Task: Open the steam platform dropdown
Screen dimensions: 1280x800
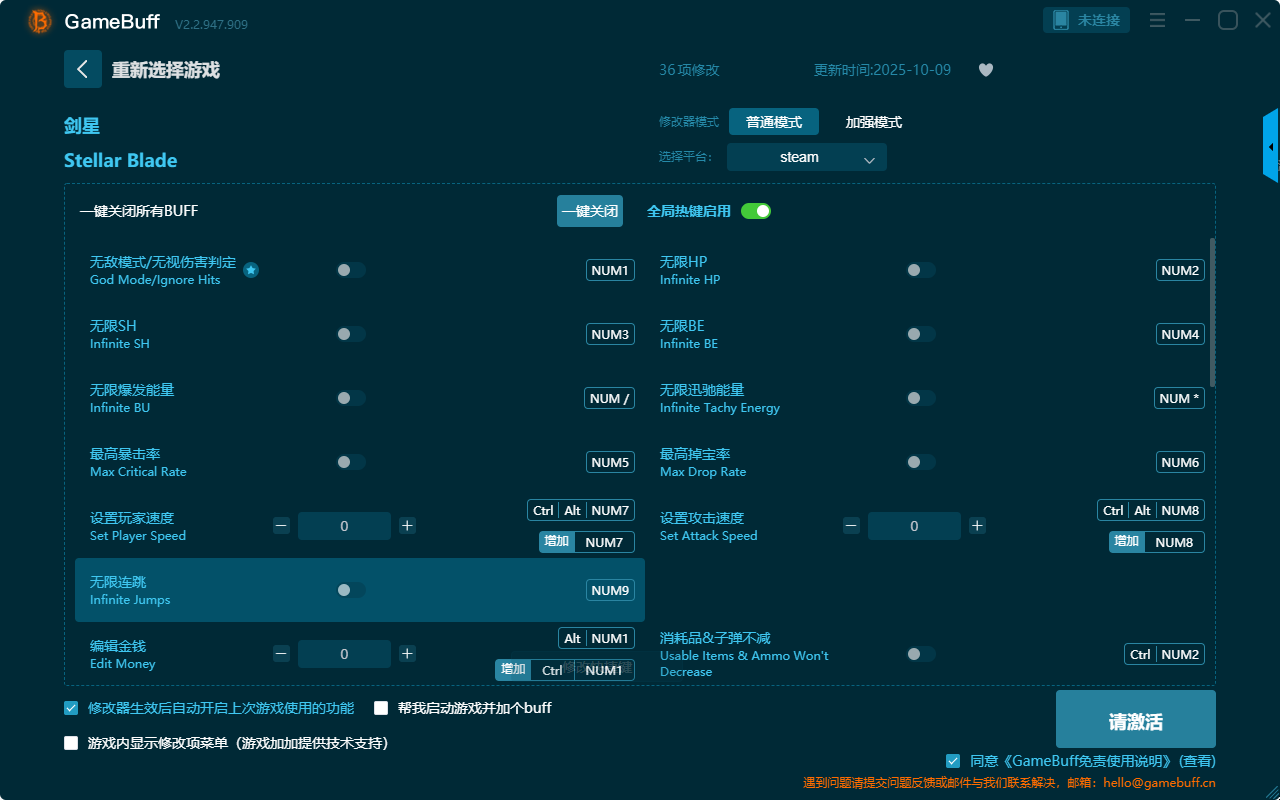Action: click(806, 157)
